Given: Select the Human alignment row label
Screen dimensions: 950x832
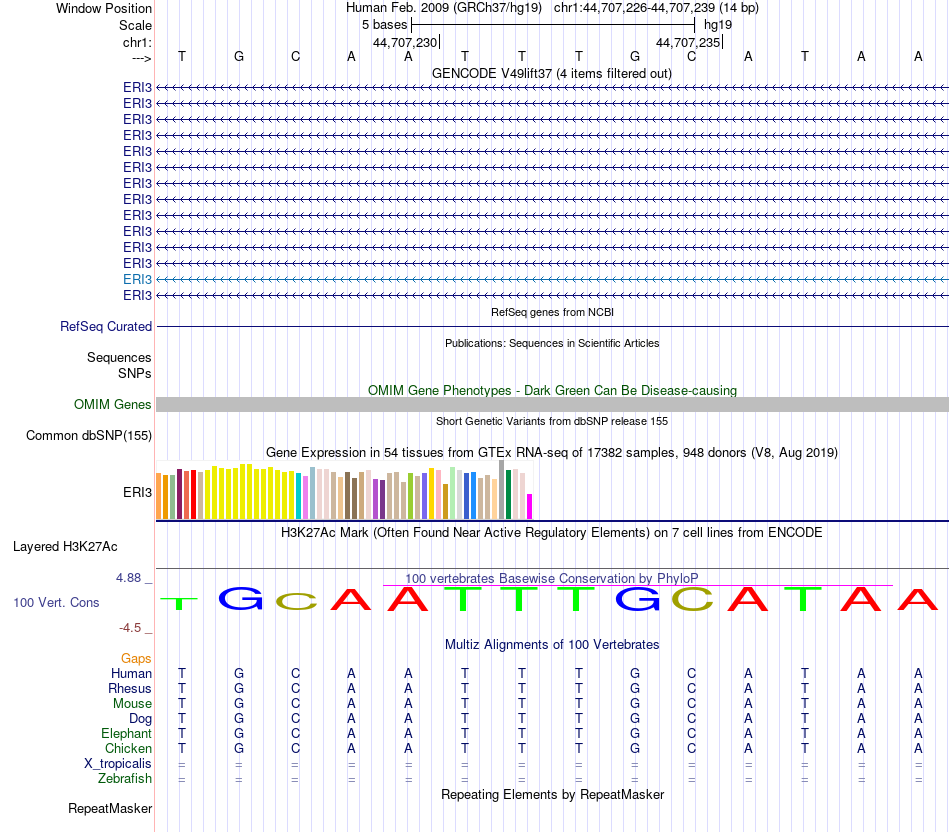Looking at the screenshot, I should pyautogui.click(x=131, y=673).
